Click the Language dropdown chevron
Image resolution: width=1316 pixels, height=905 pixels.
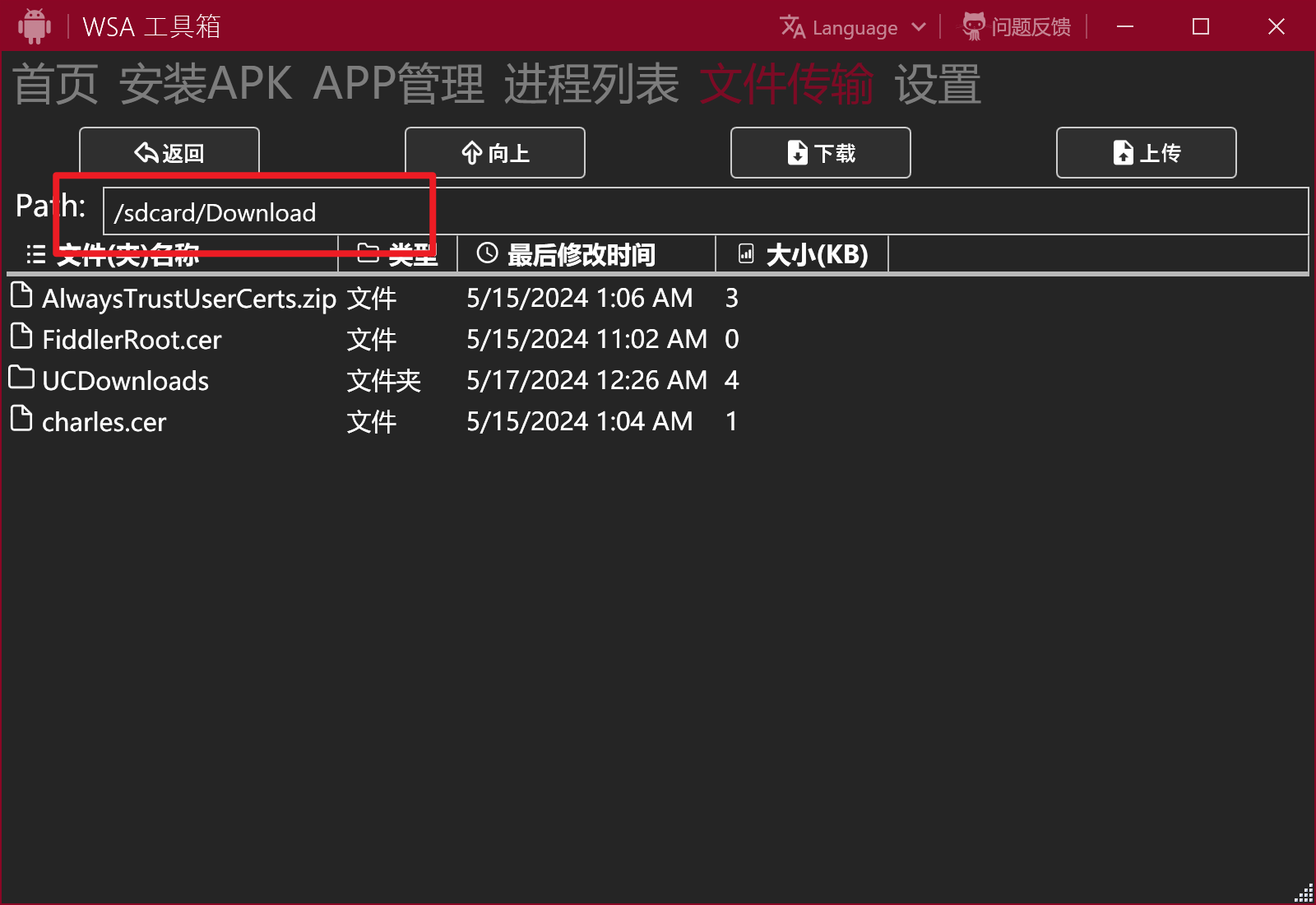[919, 27]
